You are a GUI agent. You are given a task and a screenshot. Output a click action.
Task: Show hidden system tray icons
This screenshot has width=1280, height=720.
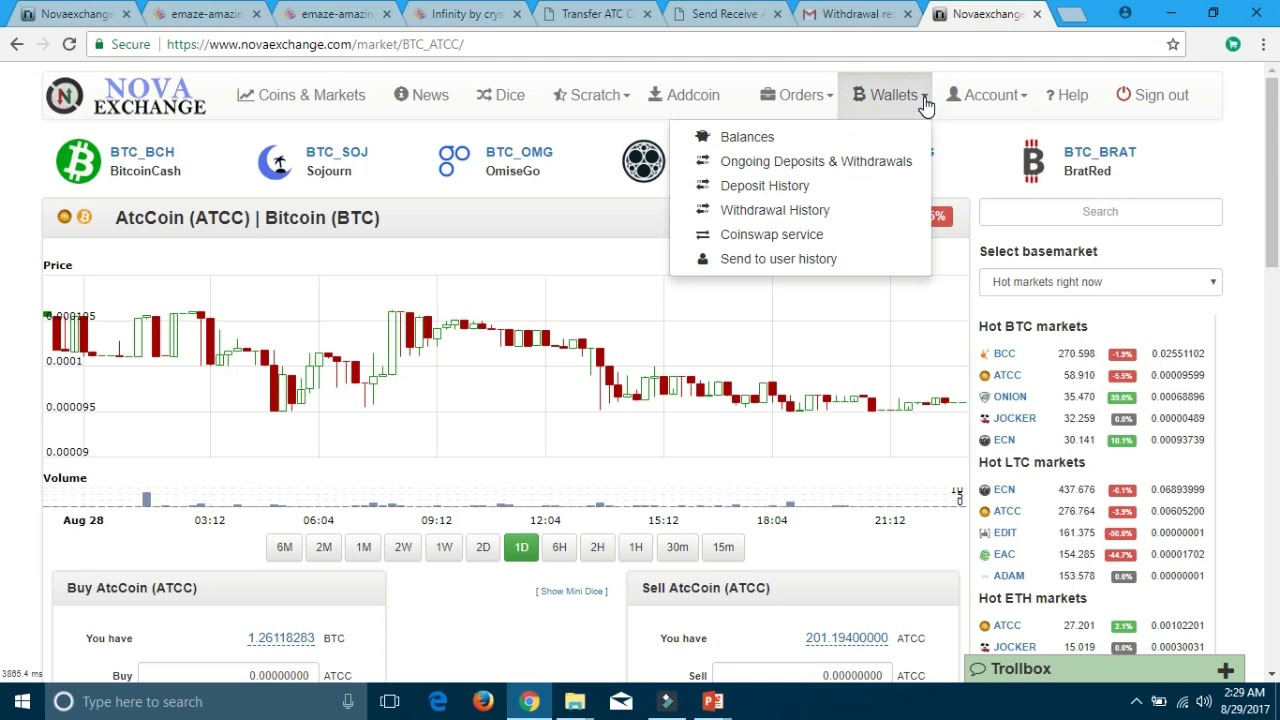1136,701
